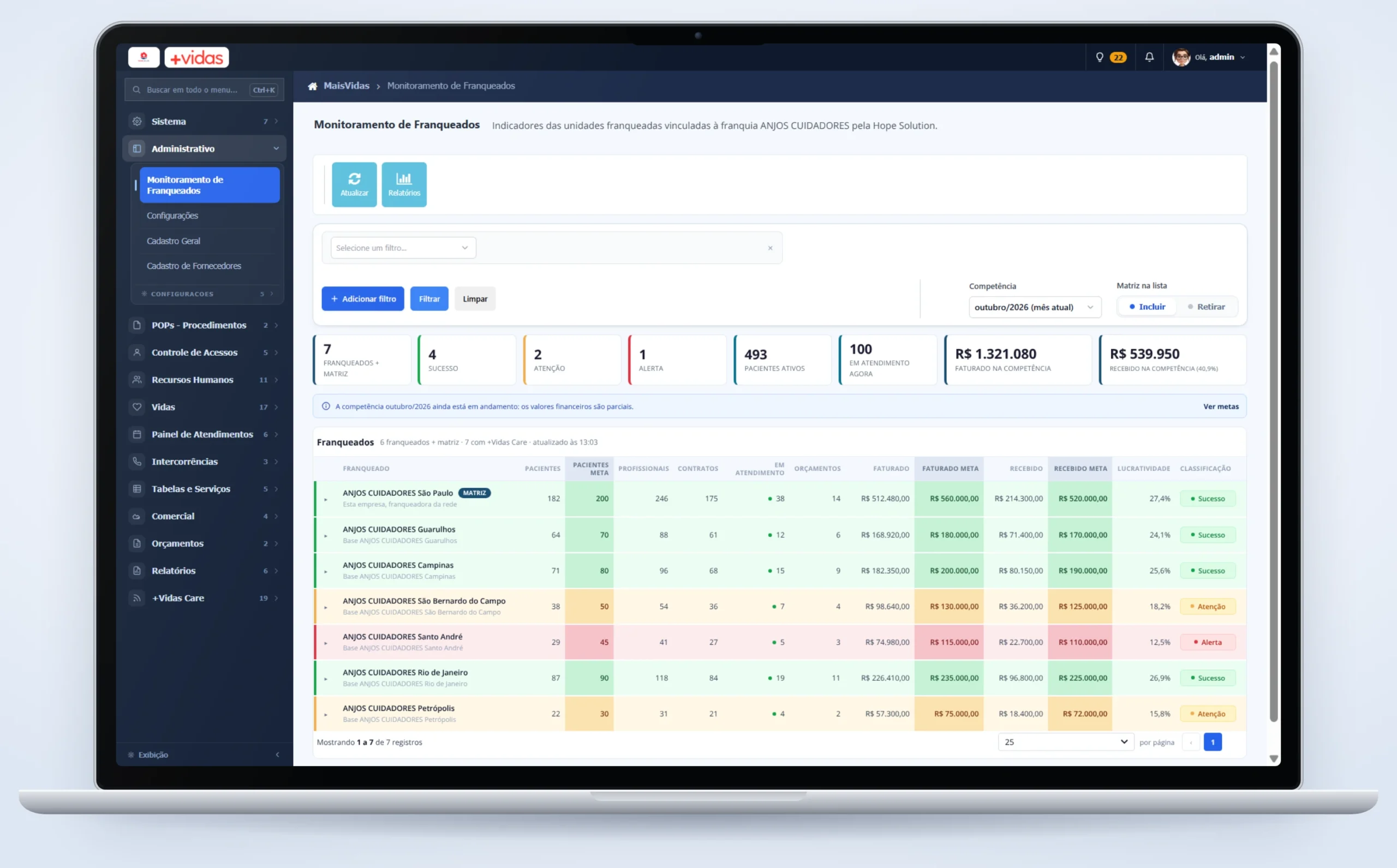Click the Limpar button
The width and height of the screenshot is (1397, 868).
(475, 298)
